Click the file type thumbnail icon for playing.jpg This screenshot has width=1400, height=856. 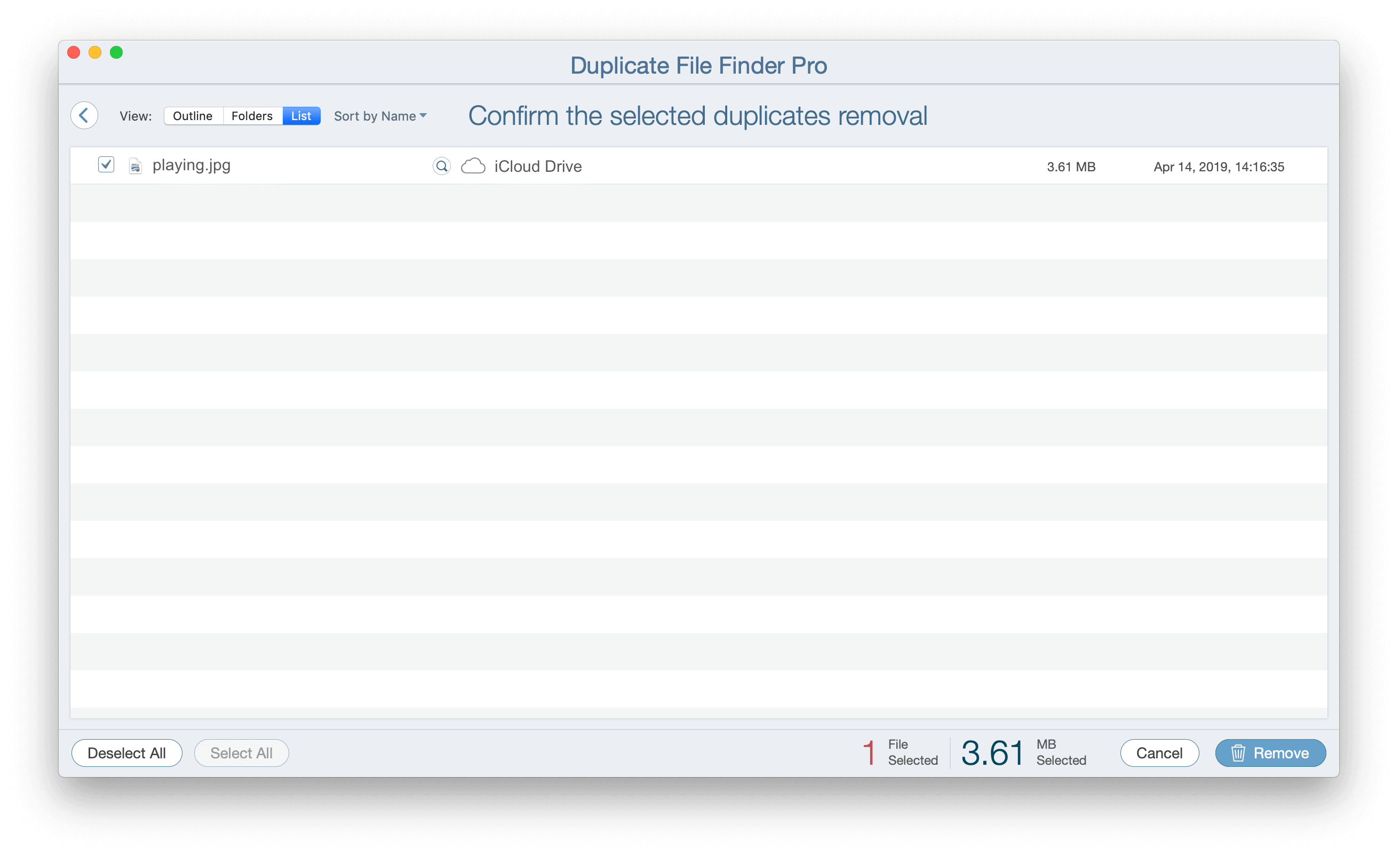pyautogui.click(x=136, y=166)
